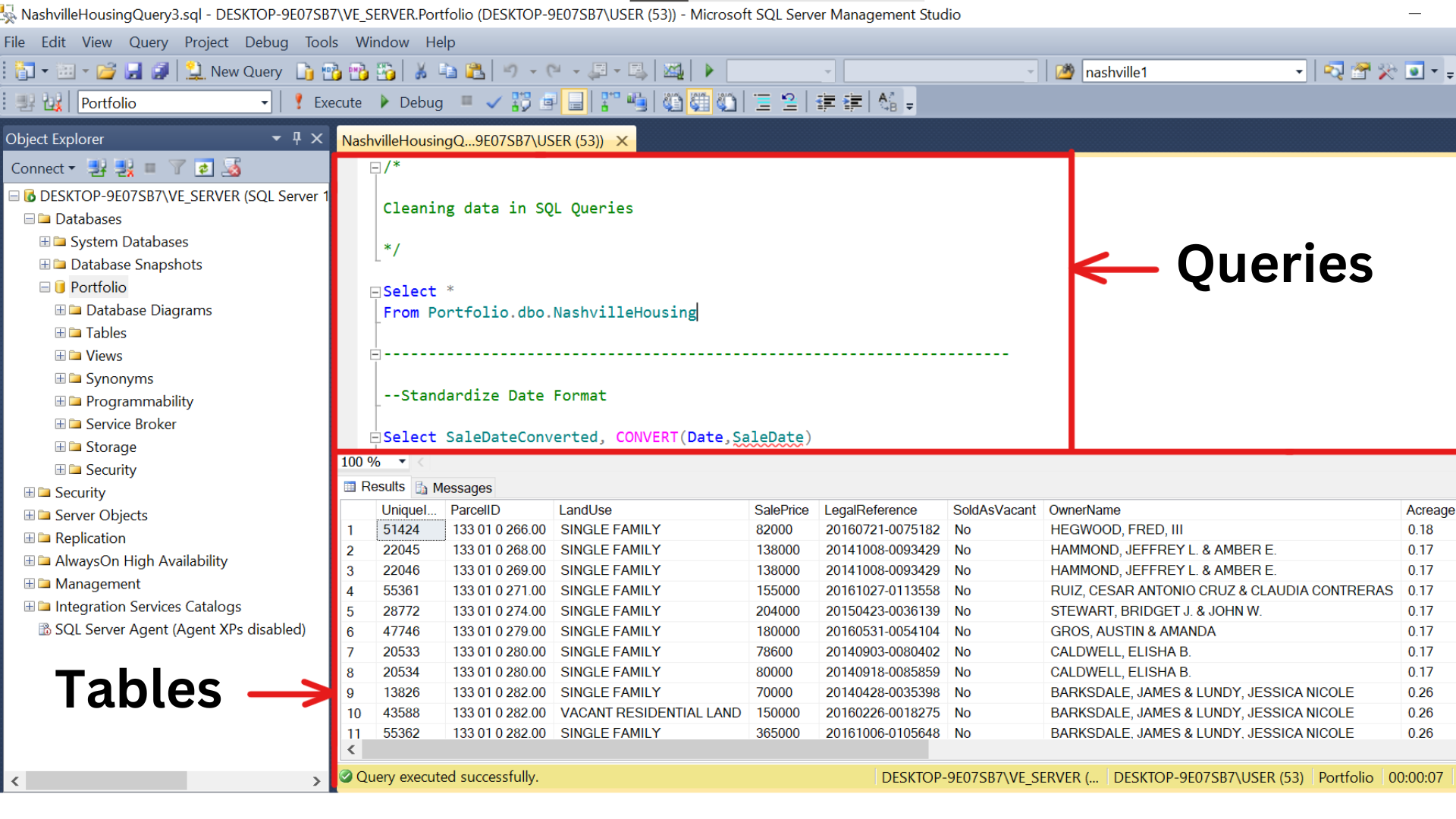Switch to the Messages tab
1456x819 pixels.
(453, 488)
